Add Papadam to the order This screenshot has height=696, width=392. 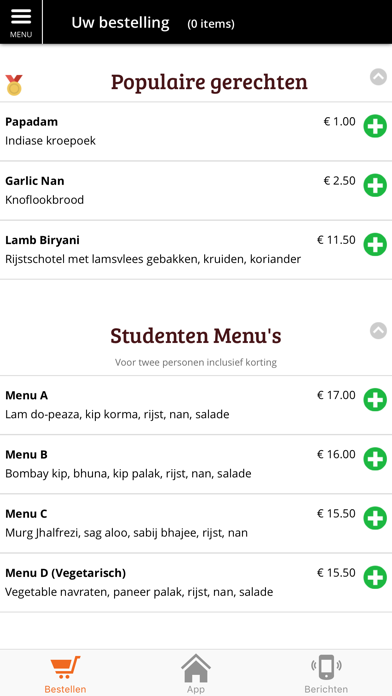click(x=375, y=126)
